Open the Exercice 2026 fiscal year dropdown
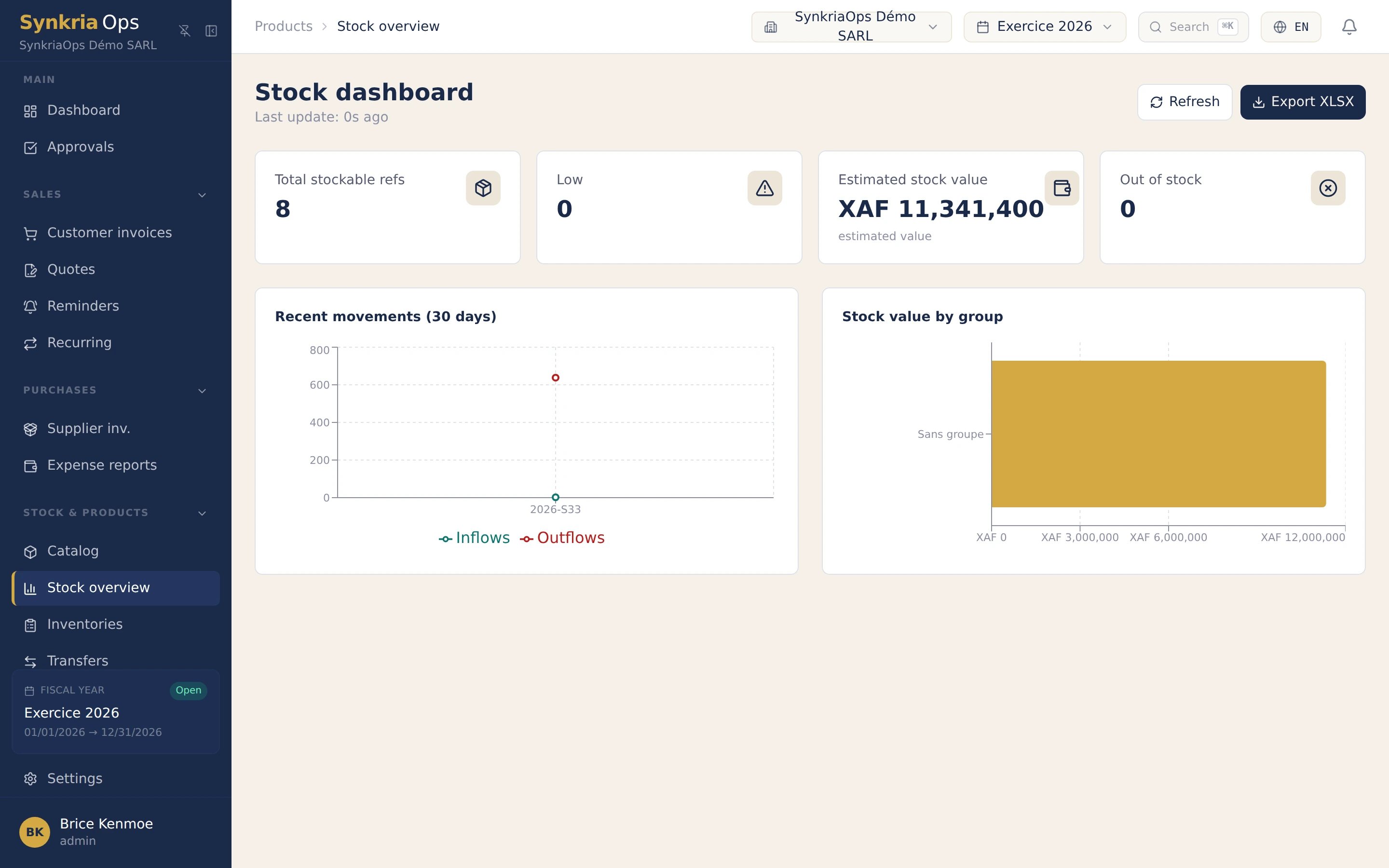This screenshot has height=868, width=1389. click(x=1045, y=27)
